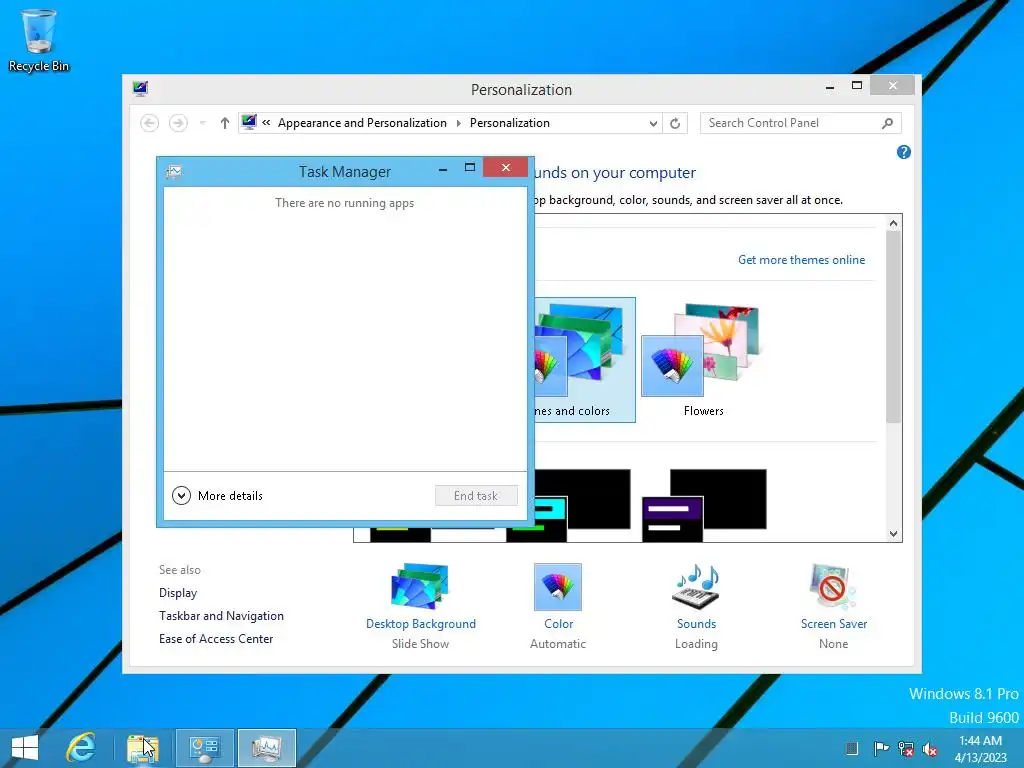
Task: Click the theme list scroll down arrow
Action: pyautogui.click(x=893, y=534)
